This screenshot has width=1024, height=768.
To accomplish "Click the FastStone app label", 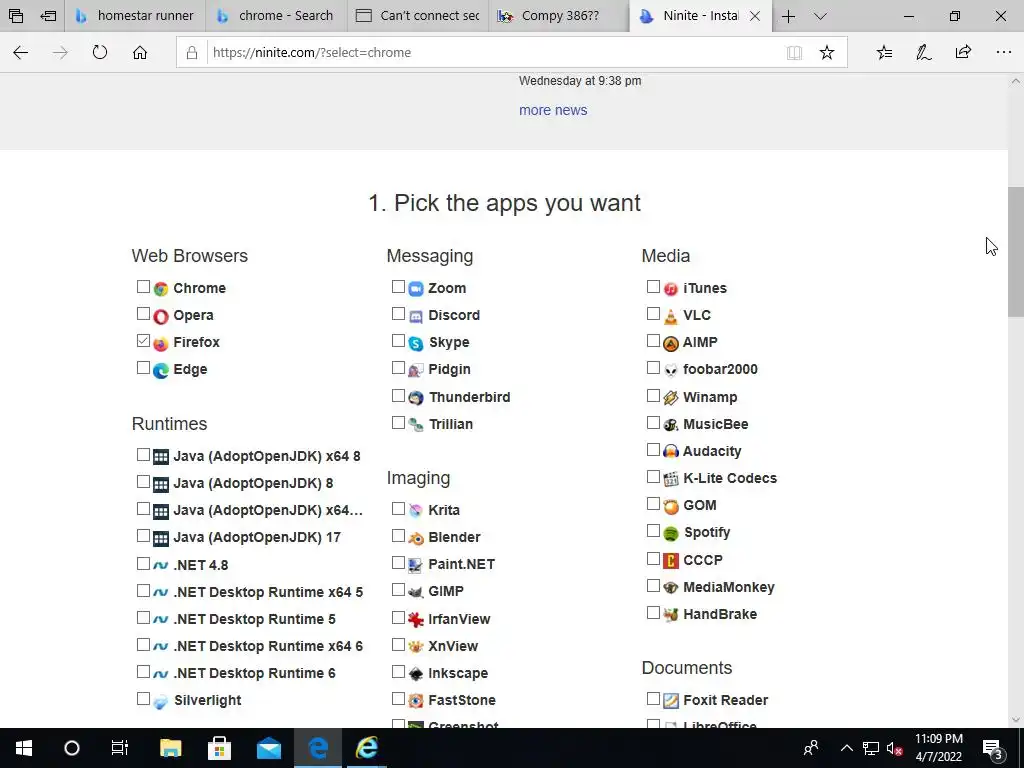I will (x=462, y=701).
